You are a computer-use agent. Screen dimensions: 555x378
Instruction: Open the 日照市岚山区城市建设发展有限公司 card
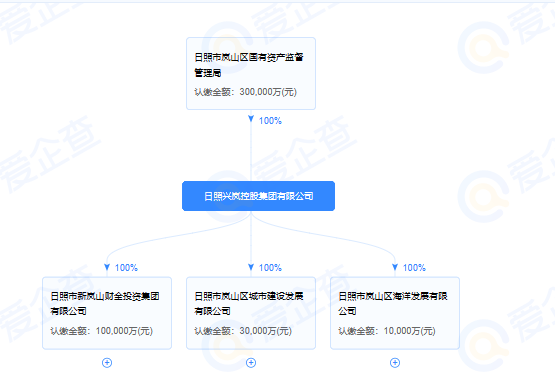(x=251, y=313)
